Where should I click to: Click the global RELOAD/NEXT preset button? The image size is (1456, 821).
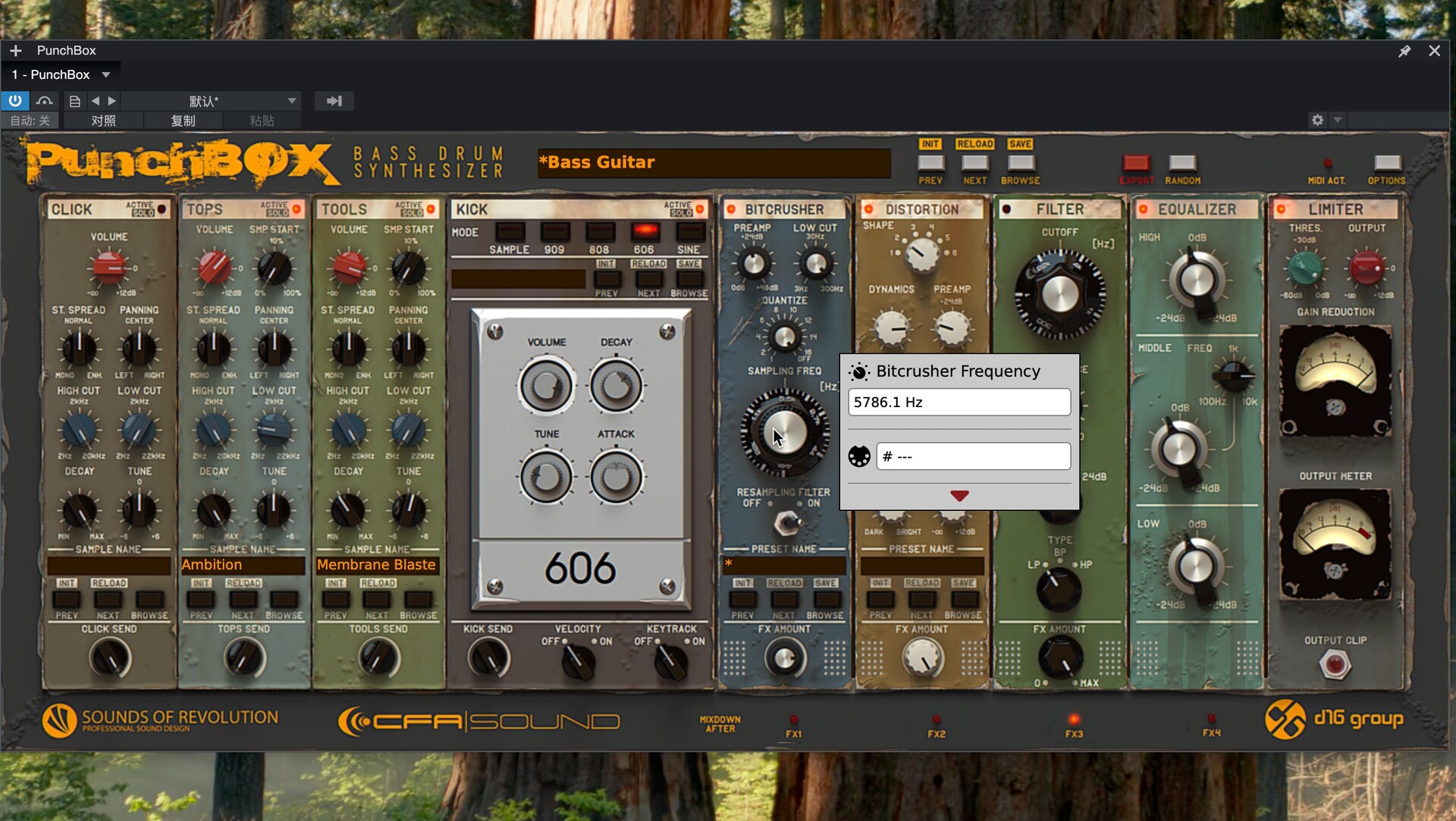coord(975,163)
